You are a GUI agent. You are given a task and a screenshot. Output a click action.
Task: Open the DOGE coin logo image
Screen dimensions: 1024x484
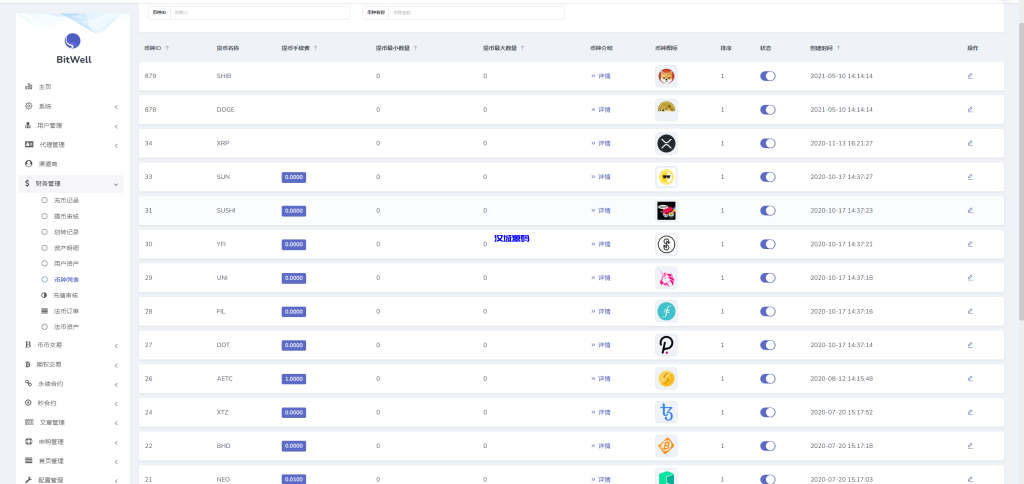(x=666, y=110)
